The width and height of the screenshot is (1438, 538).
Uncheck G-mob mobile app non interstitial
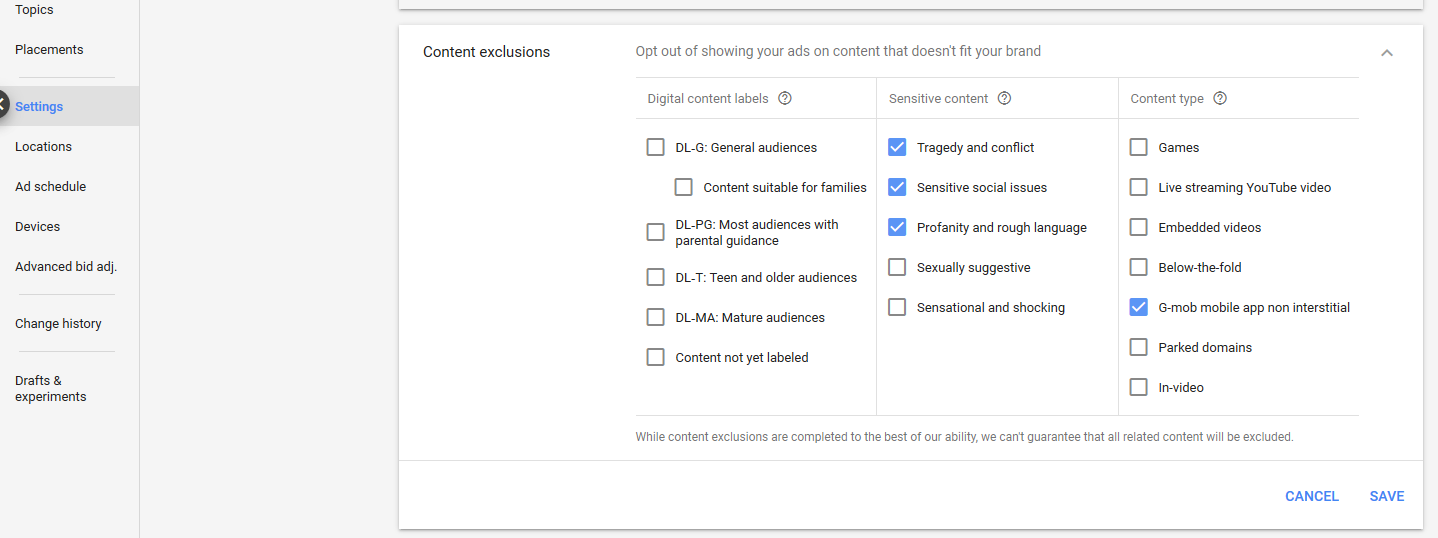[1138, 307]
